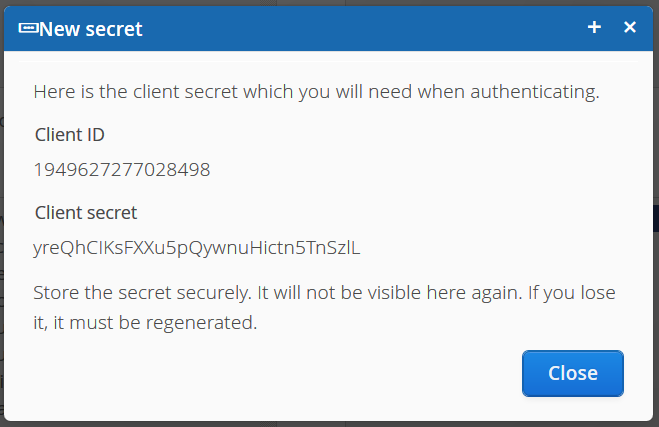Click dimmed background strip above the dialog header
This screenshot has width=659, height=427.
(330, 3)
